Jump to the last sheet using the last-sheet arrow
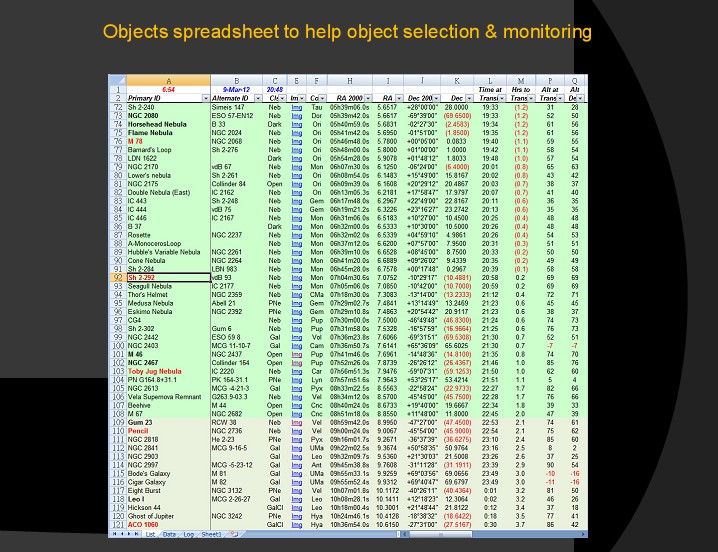The width and height of the screenshot is (718, 552). [x=136, y=534]
